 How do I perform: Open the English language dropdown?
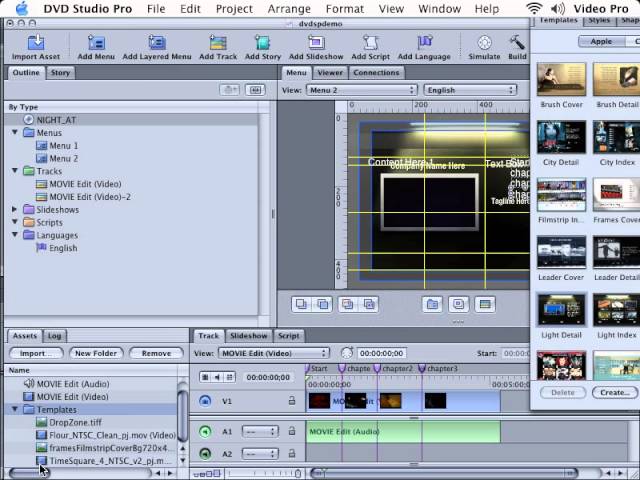point(470,90)
